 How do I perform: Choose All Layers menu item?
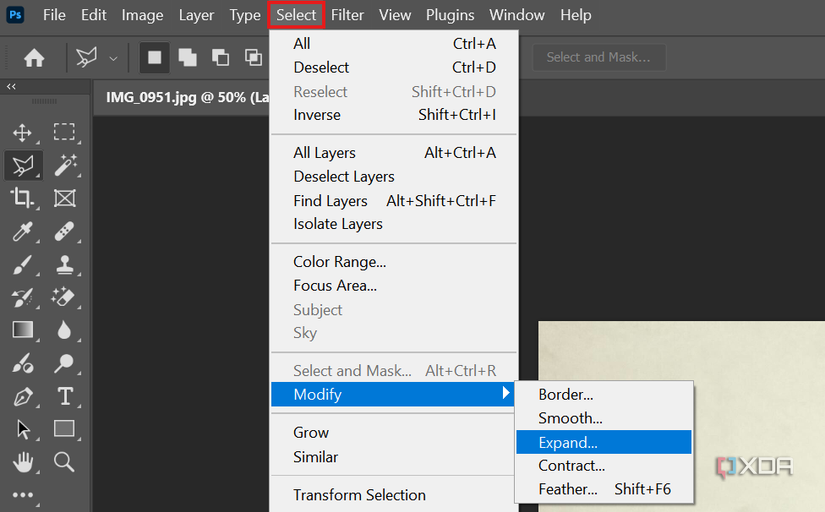[394, 153]
